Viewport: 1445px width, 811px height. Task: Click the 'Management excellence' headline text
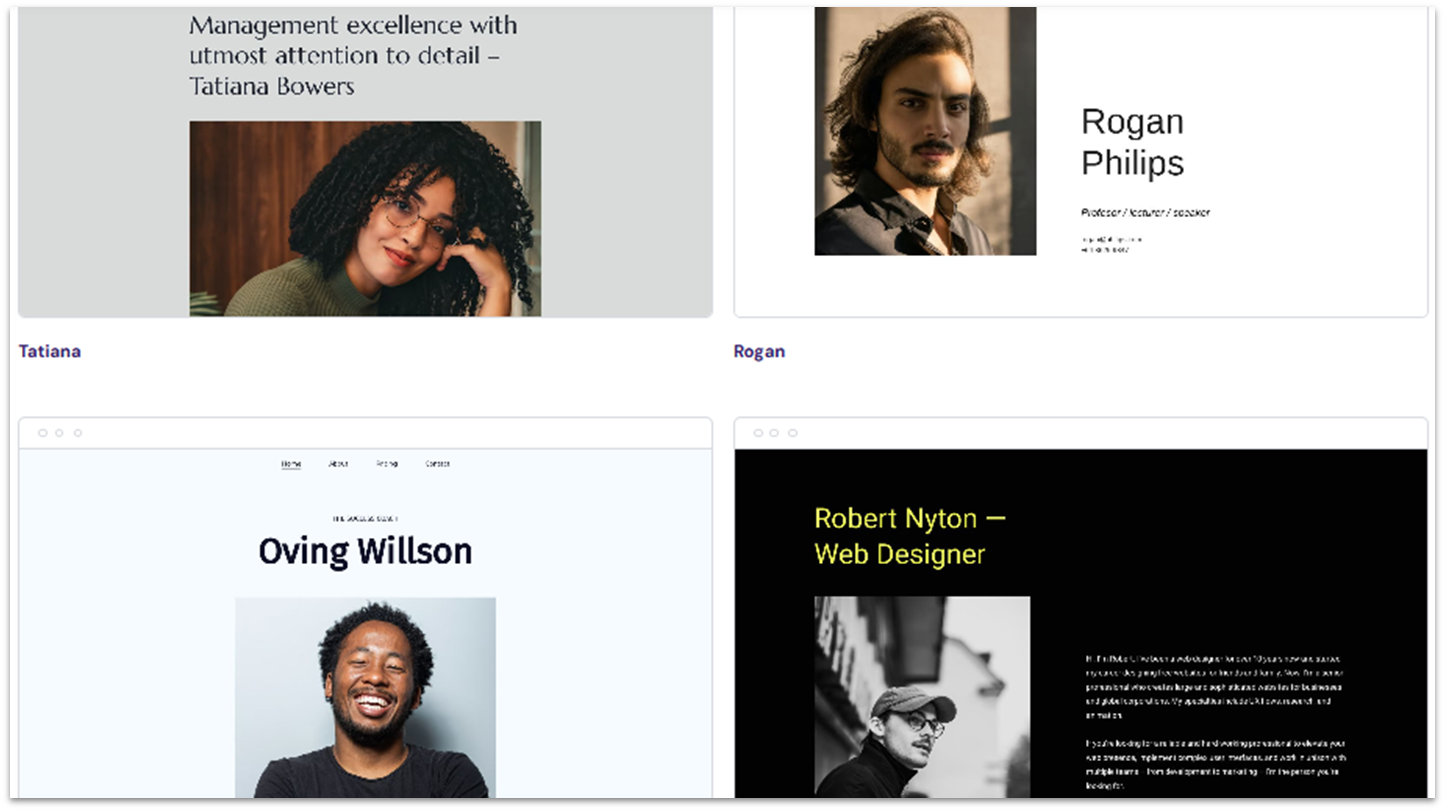coord(353,55)
